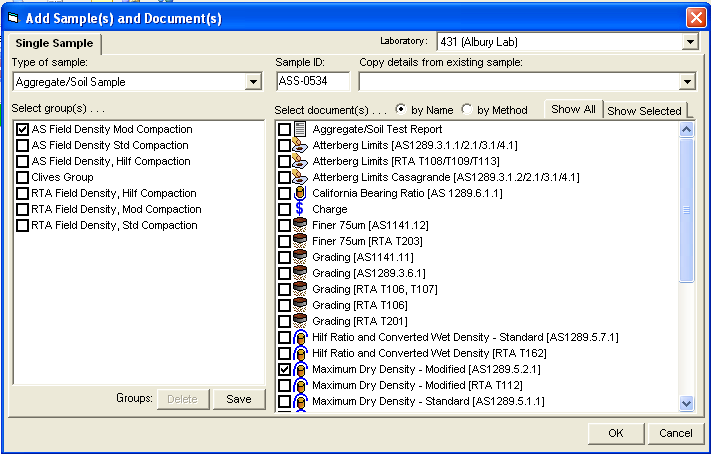Open the Laboratory dropdown

[688, 42]
